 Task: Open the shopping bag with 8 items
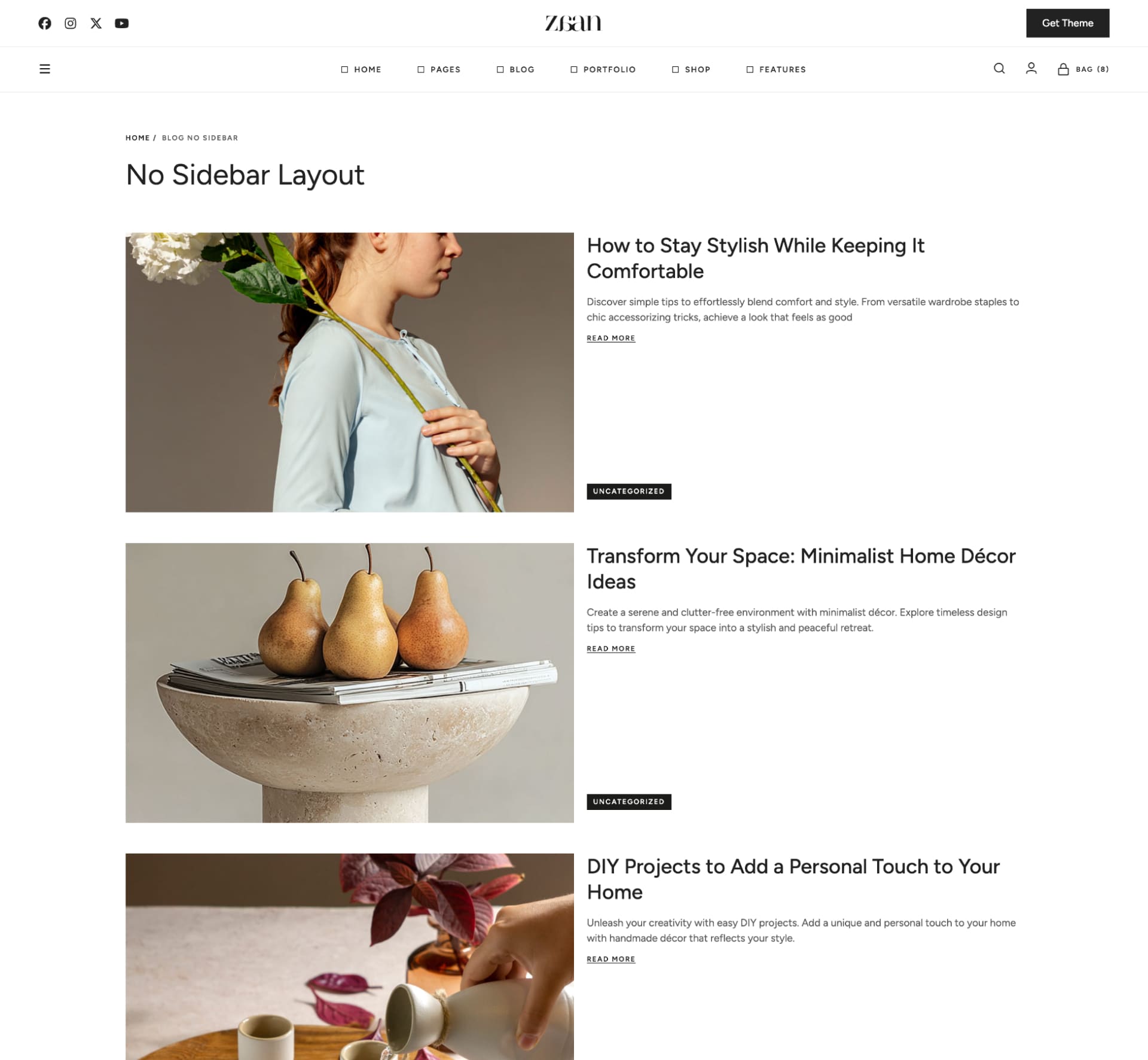click(x=1083, y=69)
